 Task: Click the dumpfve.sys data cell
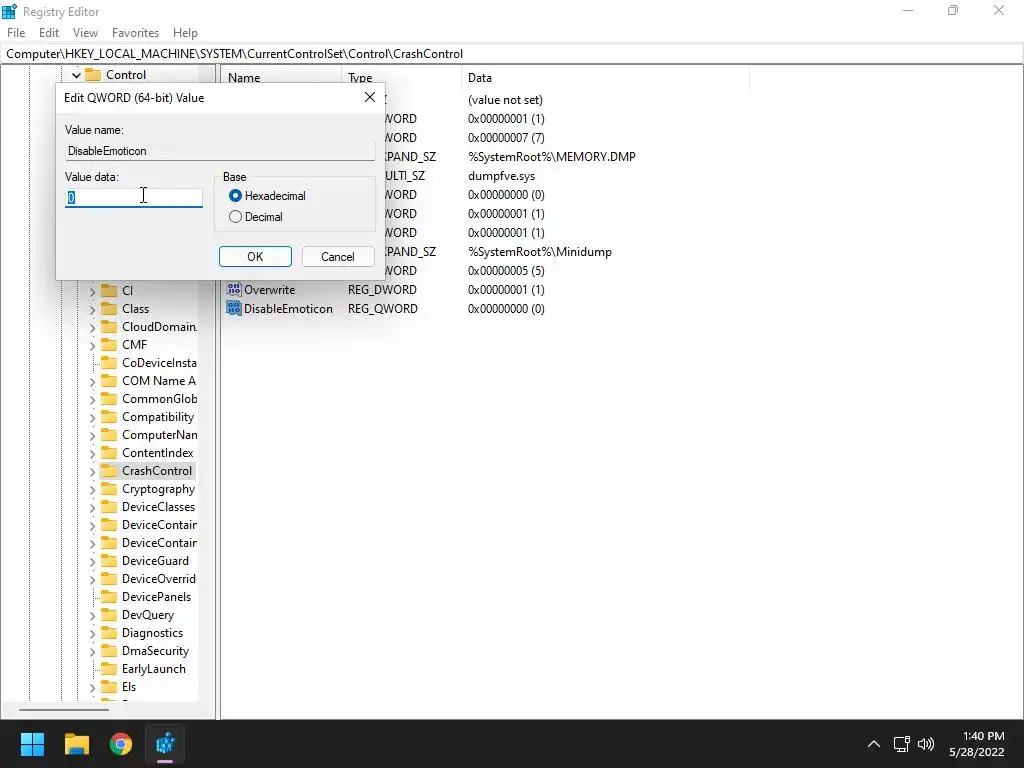[x=502, y=176]
